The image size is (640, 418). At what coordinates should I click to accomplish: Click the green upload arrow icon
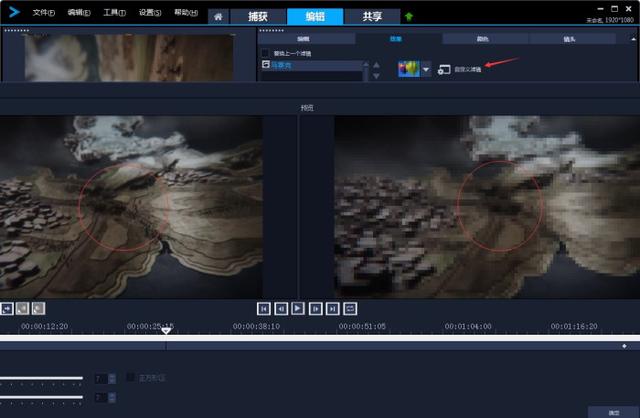409,16
